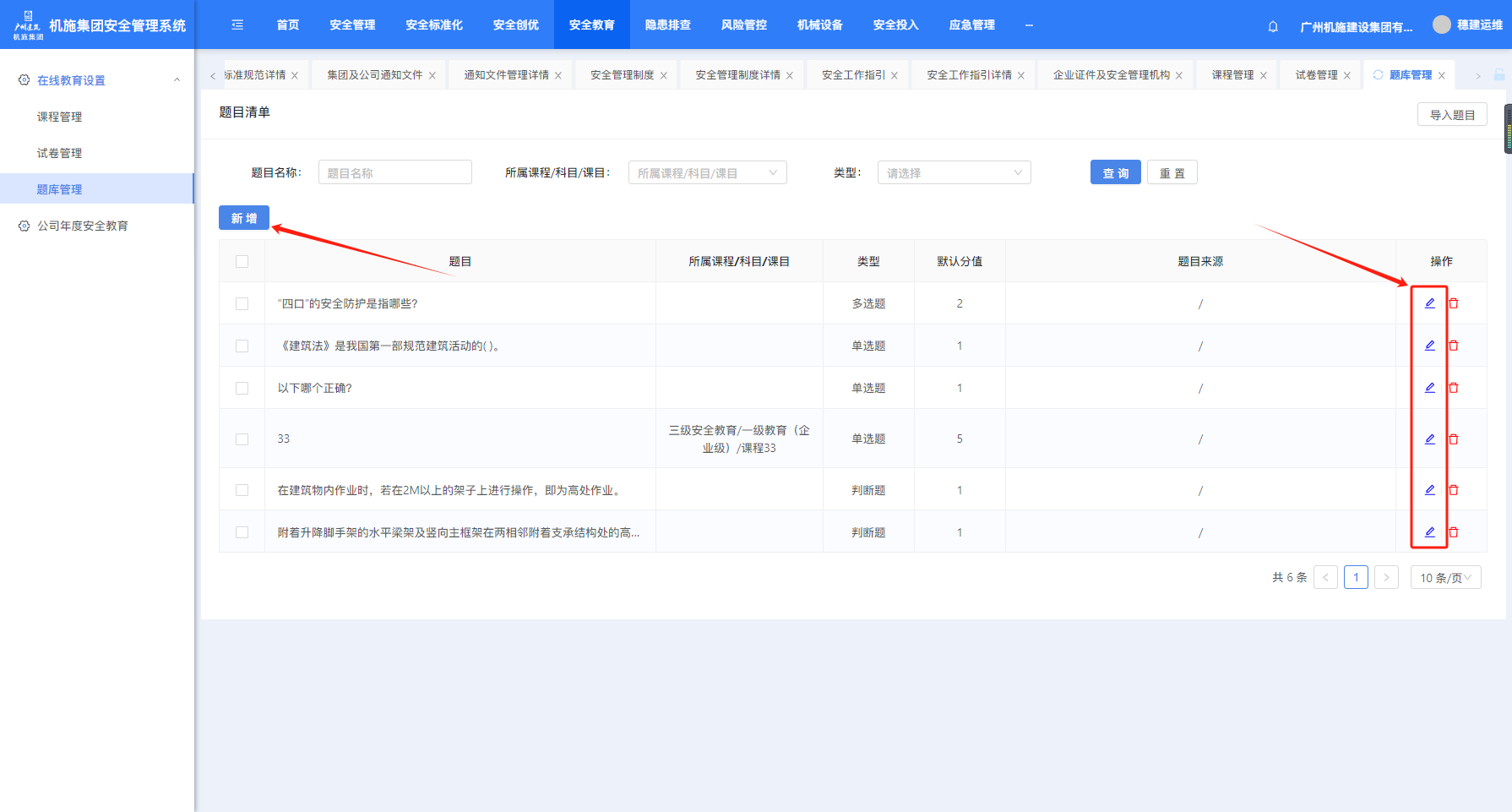This screenshot has height=812, width=1512.
Task: Toggle the select-all checkbox in table header
Action: pos(242,262)
